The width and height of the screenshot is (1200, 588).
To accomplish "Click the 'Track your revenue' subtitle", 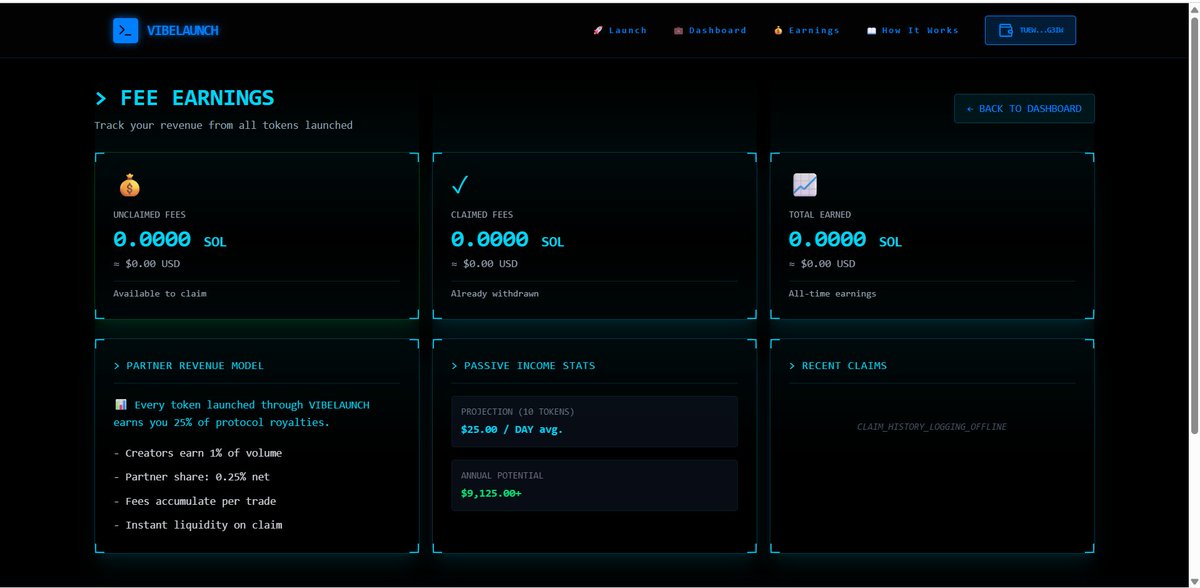I will pos(223,125).
